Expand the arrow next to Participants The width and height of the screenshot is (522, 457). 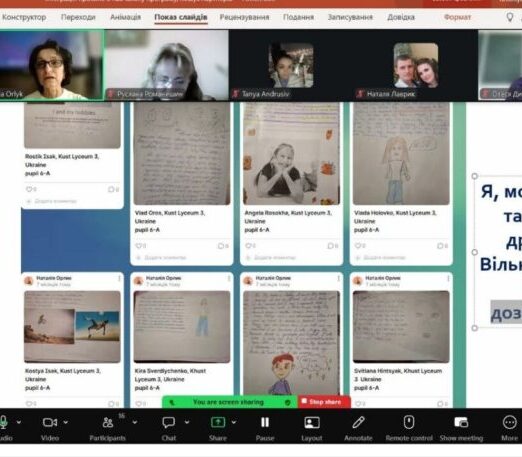tap(135, 422)
